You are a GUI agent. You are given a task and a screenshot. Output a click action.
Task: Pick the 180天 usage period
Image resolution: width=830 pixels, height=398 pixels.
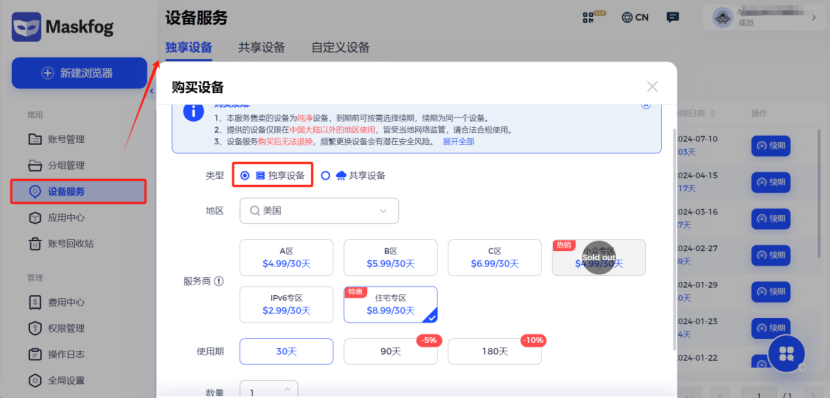coord(495,351)
